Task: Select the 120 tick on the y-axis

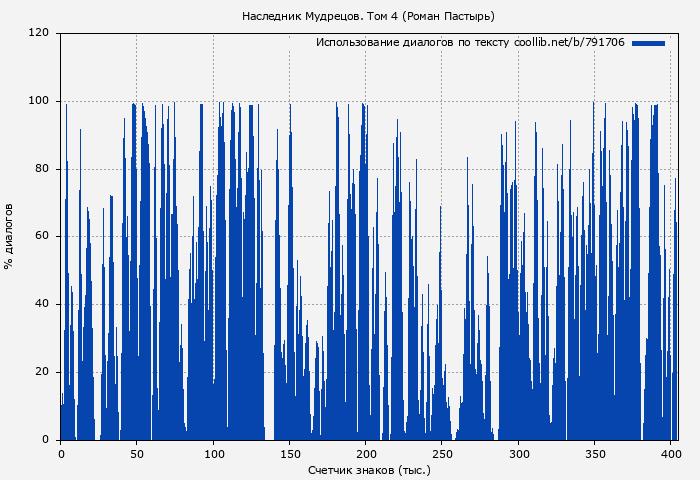Action: coord(39,33)
